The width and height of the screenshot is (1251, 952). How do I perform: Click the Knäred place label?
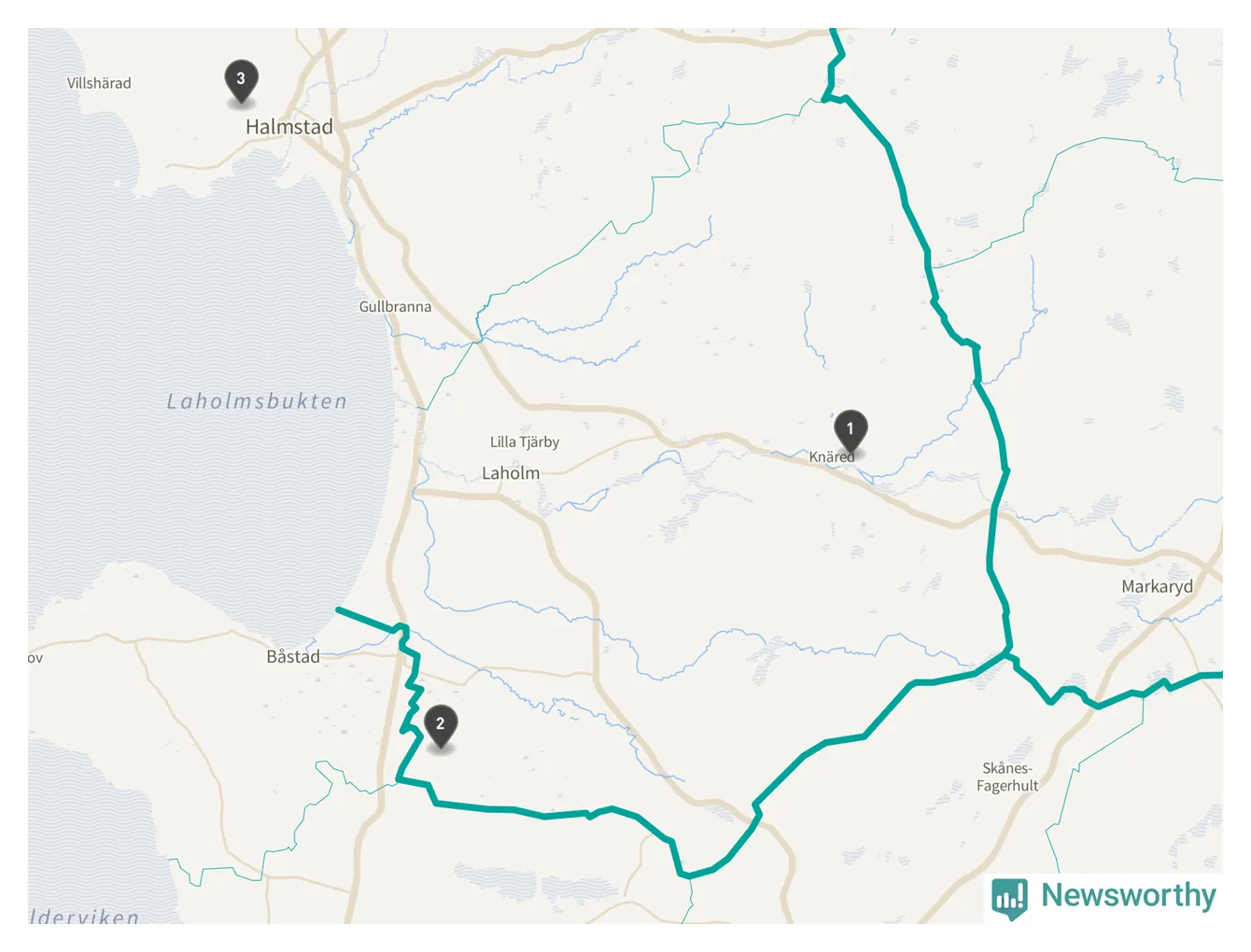(831, 456)
